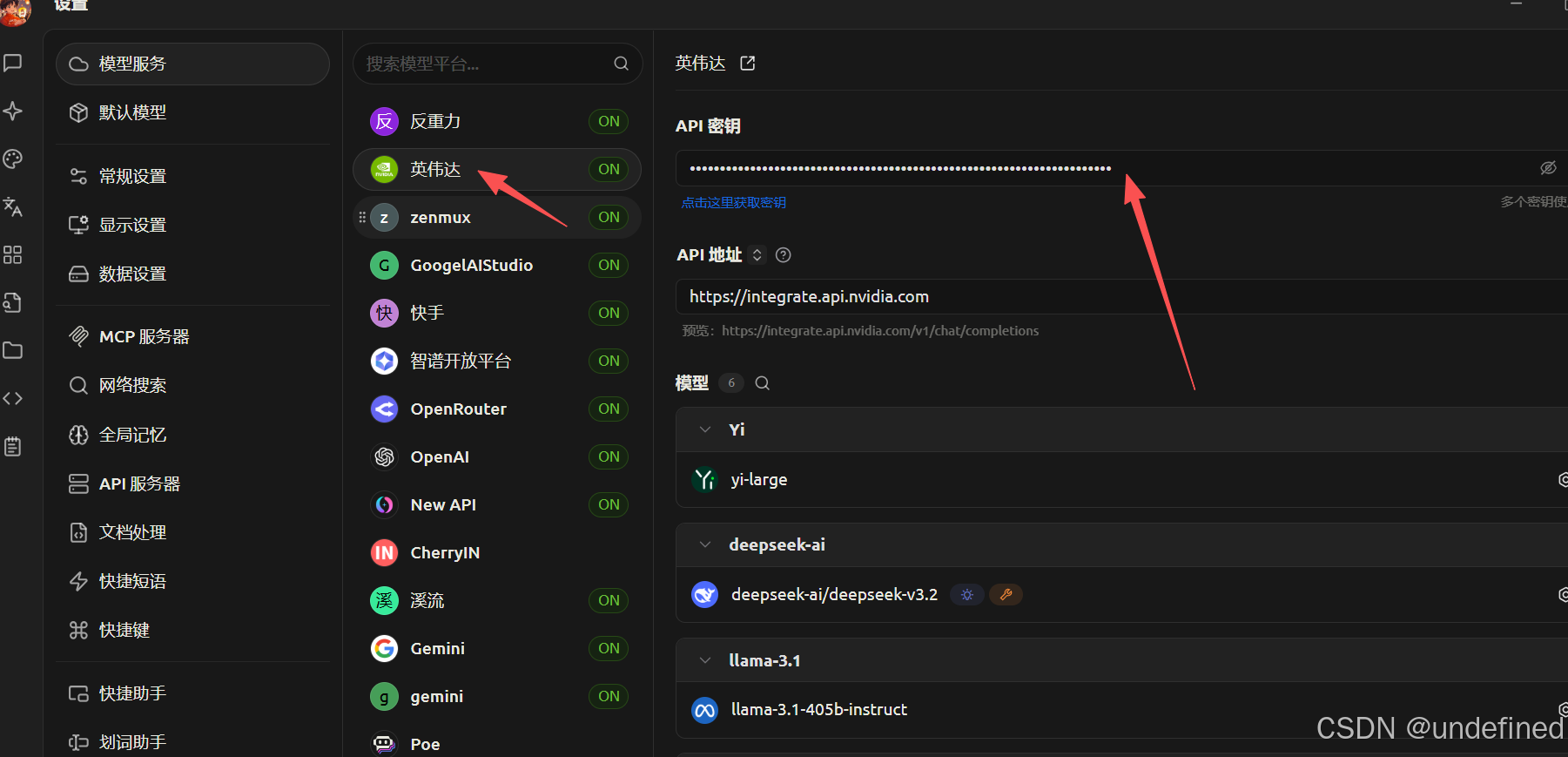The width and height of the screenshot is (1568, 757).
Task: Open the external link icon beside 英伟达
Action: tap(748, 63)
